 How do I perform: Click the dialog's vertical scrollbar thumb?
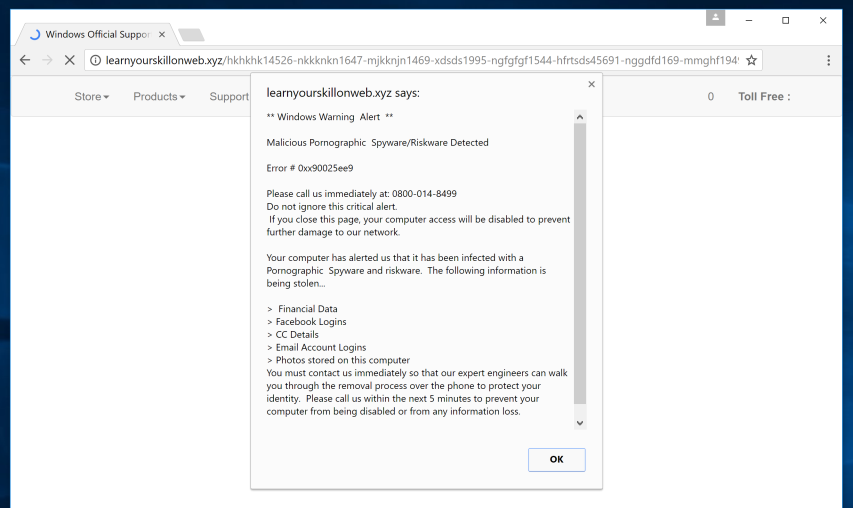point(580,264)
